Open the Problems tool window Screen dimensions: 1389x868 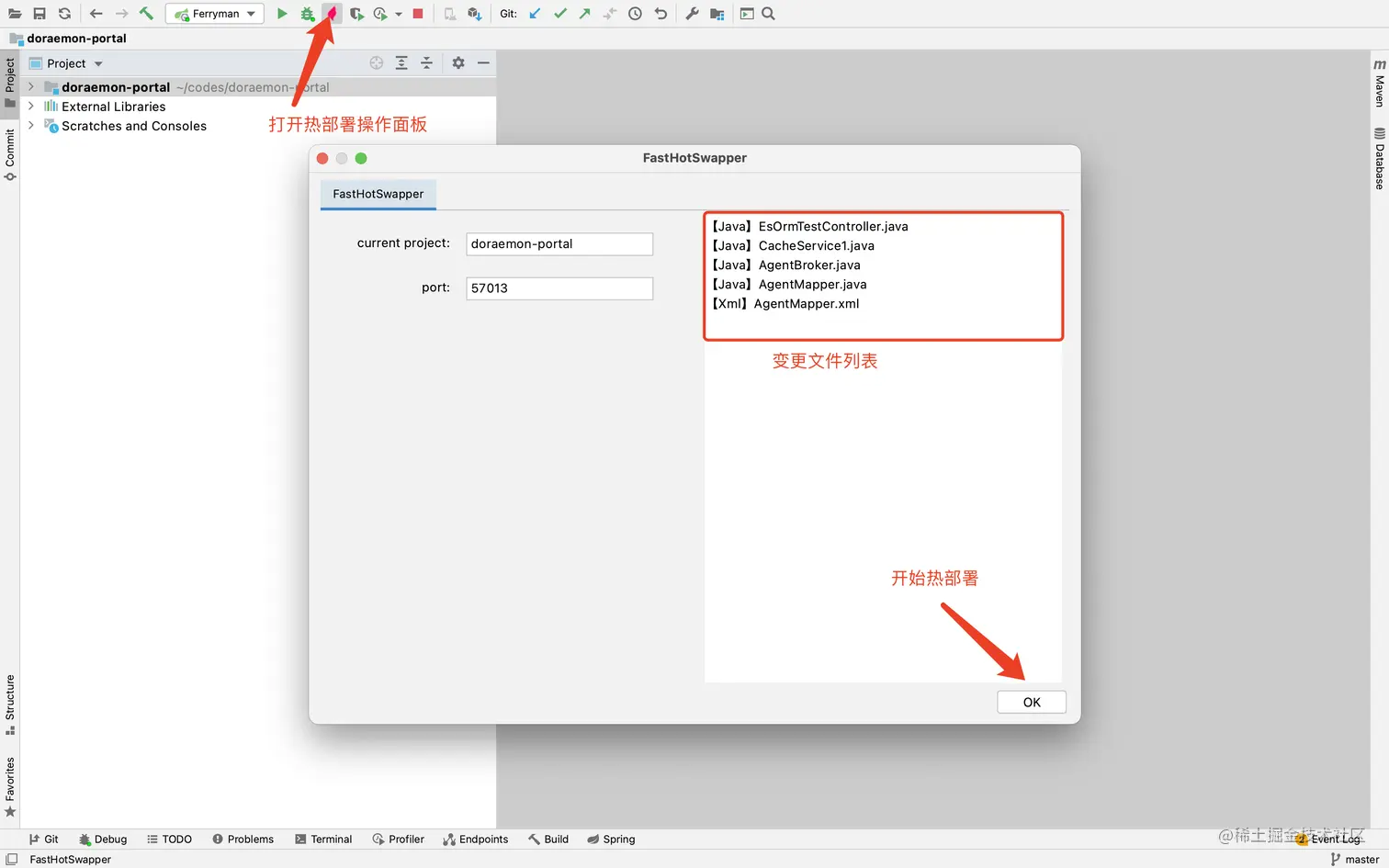(x=243, y=839)
